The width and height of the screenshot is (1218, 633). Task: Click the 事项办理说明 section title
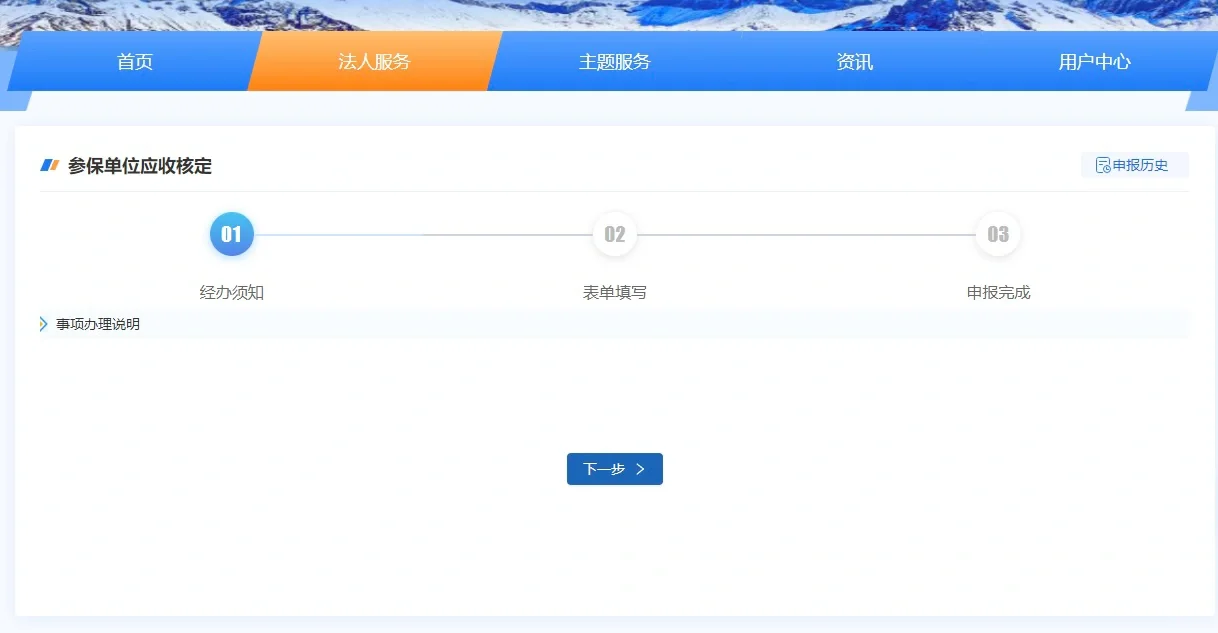98,324
